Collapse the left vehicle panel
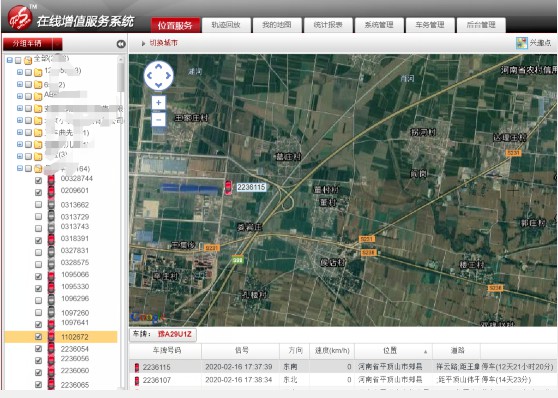This screenshot has width=558, height=398. click(x=121, y=44)
